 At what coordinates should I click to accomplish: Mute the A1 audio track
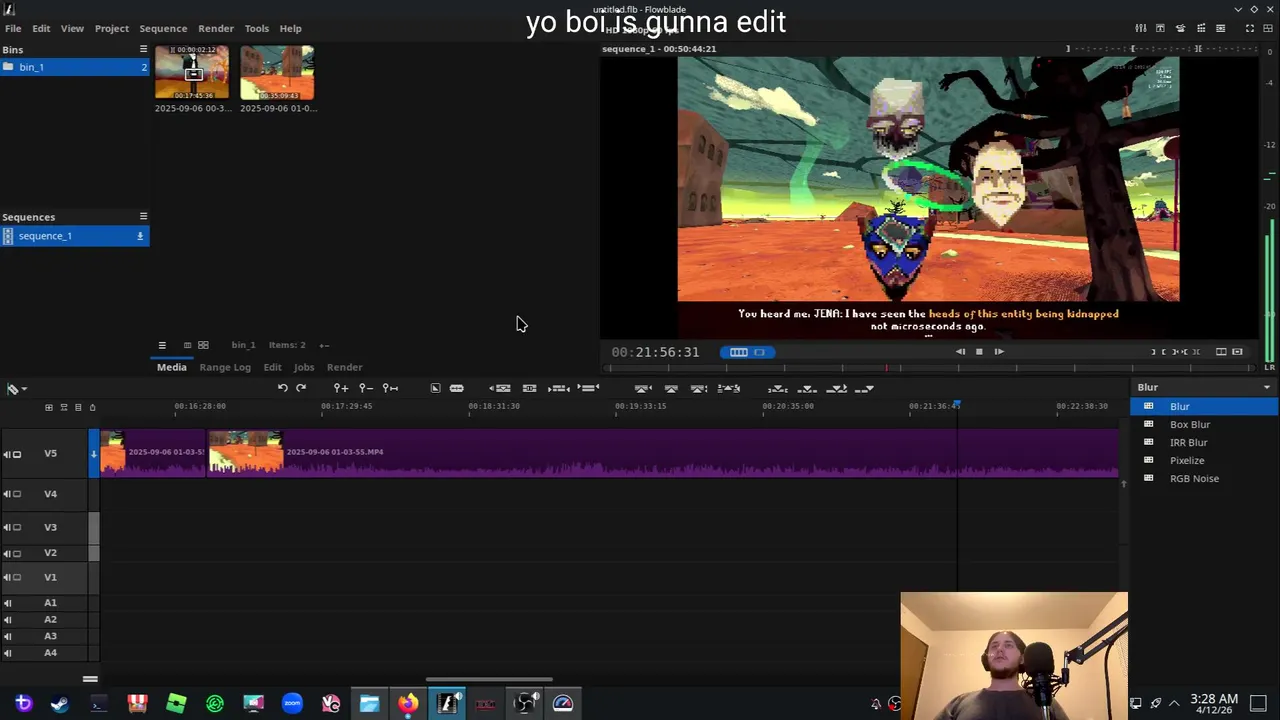pyautogui.click(x=7, y=603)
